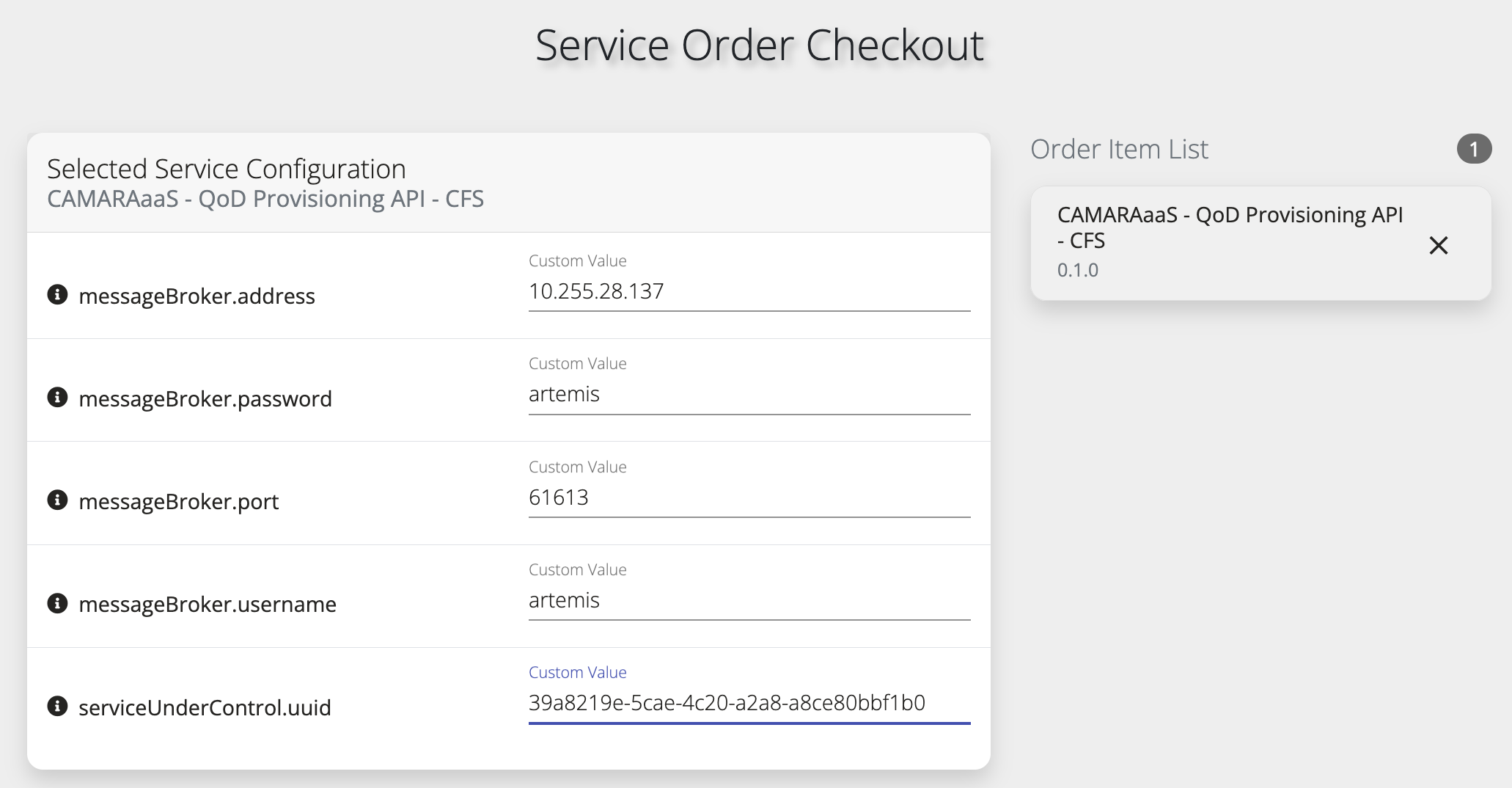This screenshot has width=1512, height=788.
Task: Focus the serviceUnderControl.uuid value field
Action: 749,703
